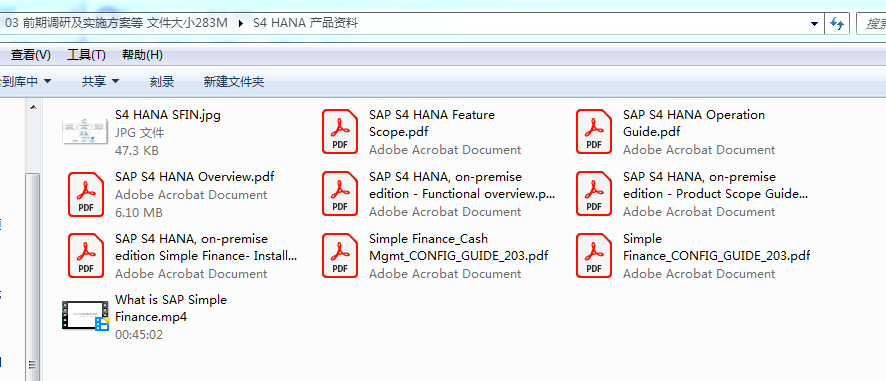Select file name on-premise edition Simple Finance- Install
The image size is (886, 381).
[x=206, y=247]
